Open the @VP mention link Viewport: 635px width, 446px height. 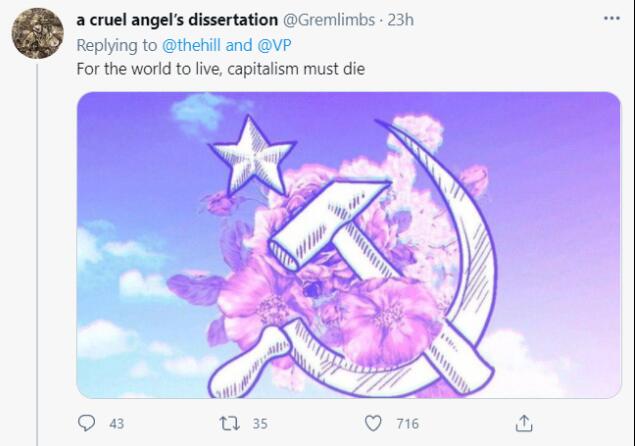(274, 45)
